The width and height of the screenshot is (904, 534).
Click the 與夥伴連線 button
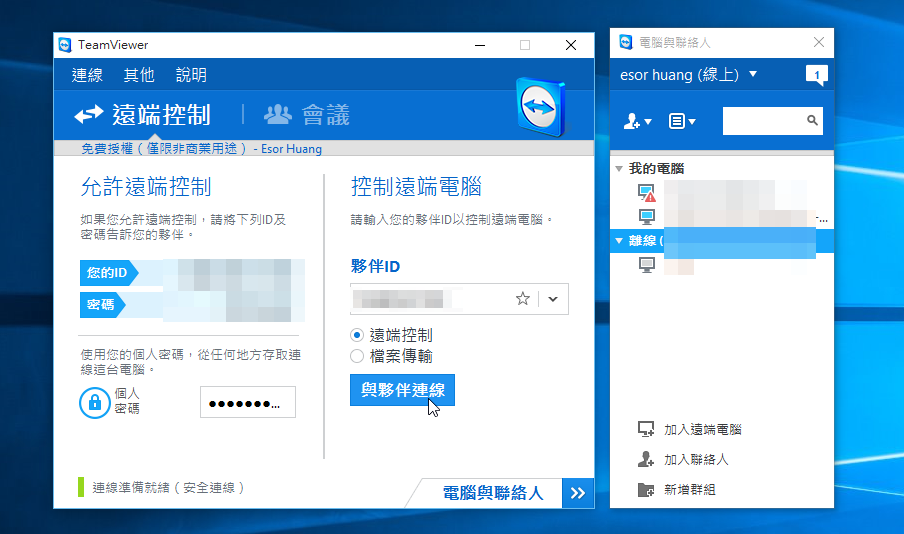402,390
